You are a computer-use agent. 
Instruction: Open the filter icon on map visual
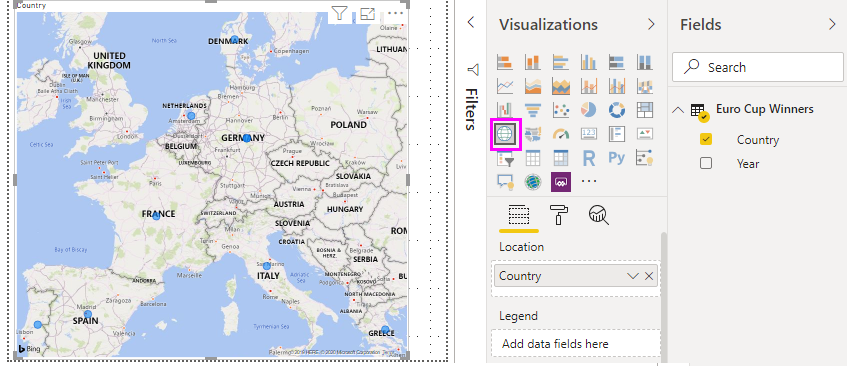[339, 14]
